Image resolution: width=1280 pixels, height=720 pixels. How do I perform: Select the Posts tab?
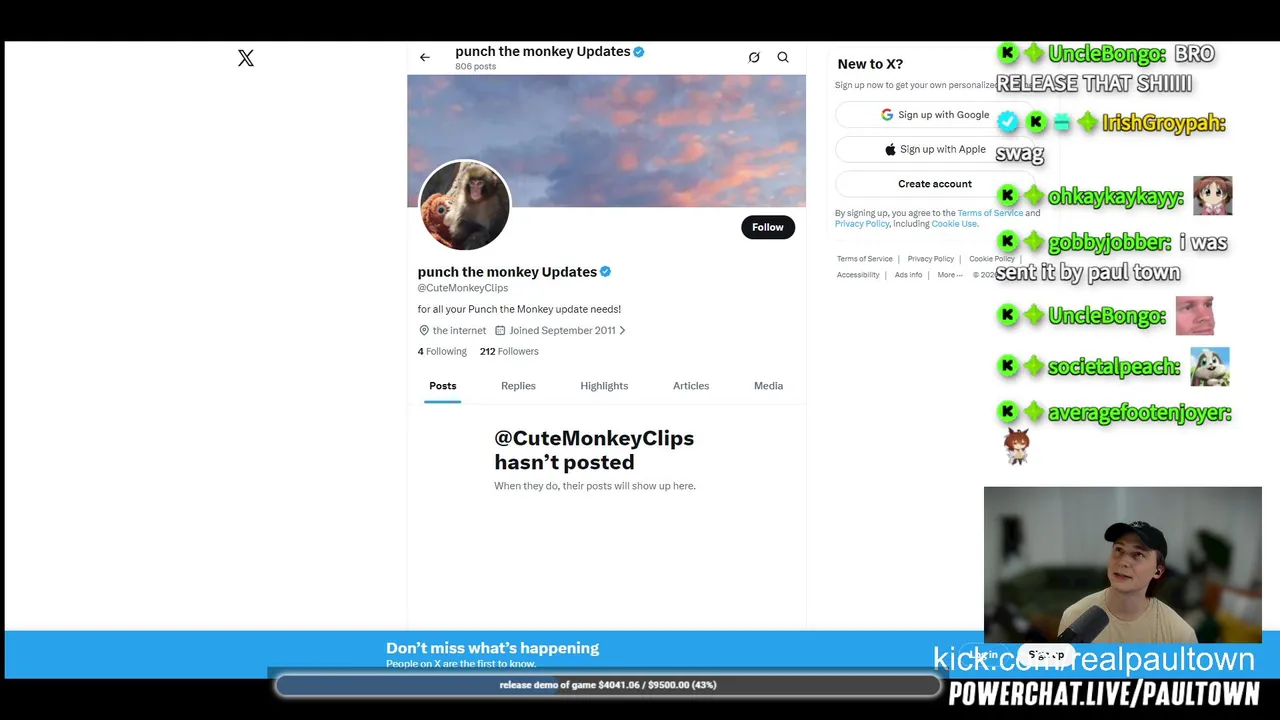tap(443, 386)
